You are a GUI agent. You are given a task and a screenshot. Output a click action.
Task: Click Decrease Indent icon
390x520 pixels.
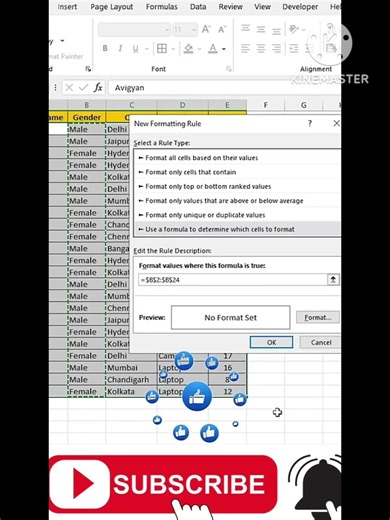click(294, 49)
